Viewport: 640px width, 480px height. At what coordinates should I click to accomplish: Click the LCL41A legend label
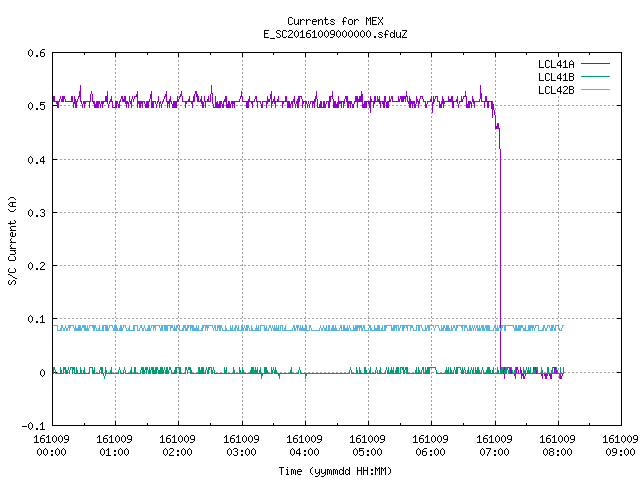[x=556, y=64]
